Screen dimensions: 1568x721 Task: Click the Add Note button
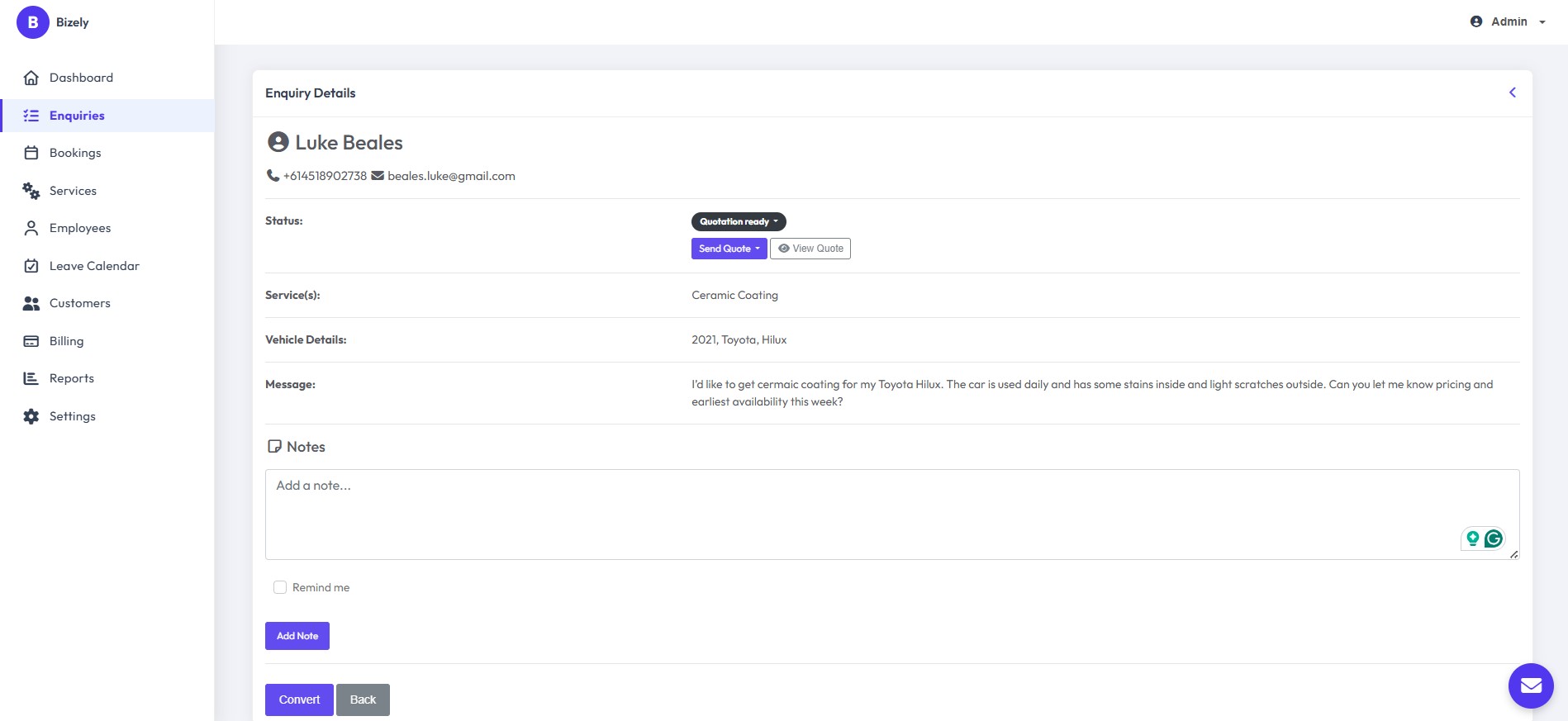click(x=297, y=636)
